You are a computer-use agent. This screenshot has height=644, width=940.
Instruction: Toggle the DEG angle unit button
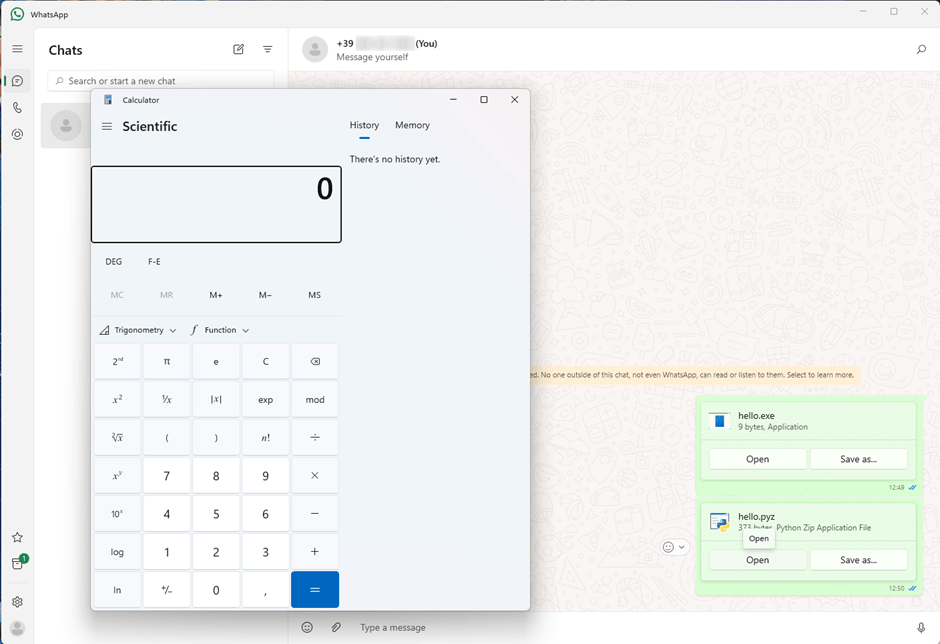[114, 262]
